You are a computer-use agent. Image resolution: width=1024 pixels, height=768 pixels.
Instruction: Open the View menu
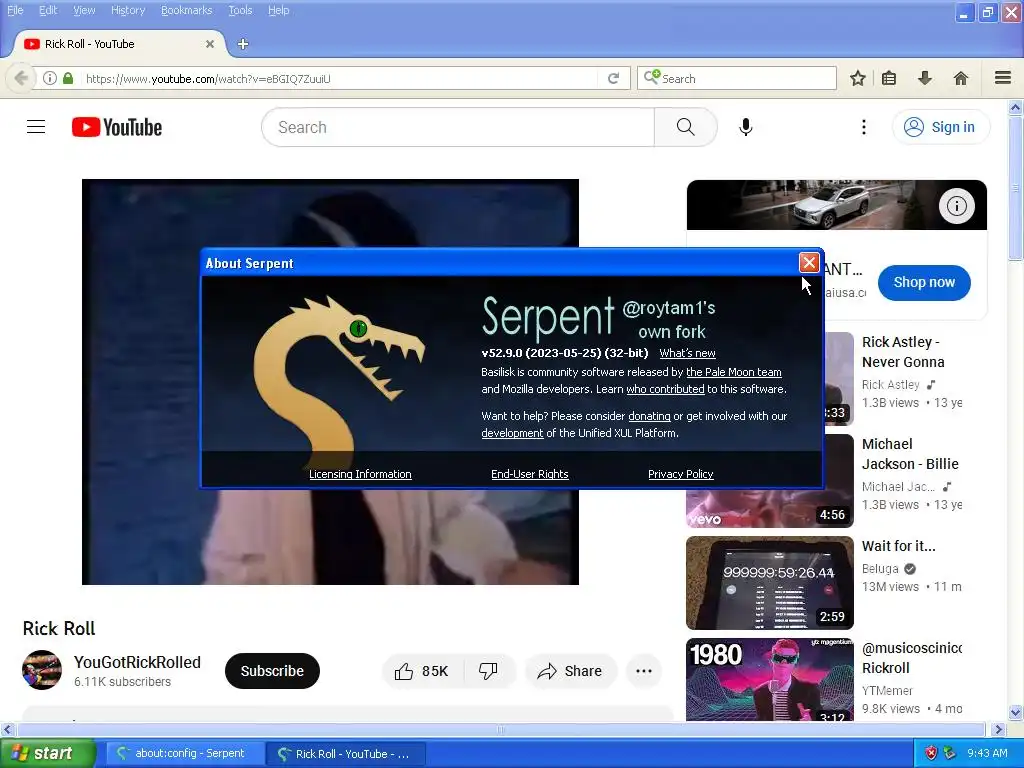point(84,10)
